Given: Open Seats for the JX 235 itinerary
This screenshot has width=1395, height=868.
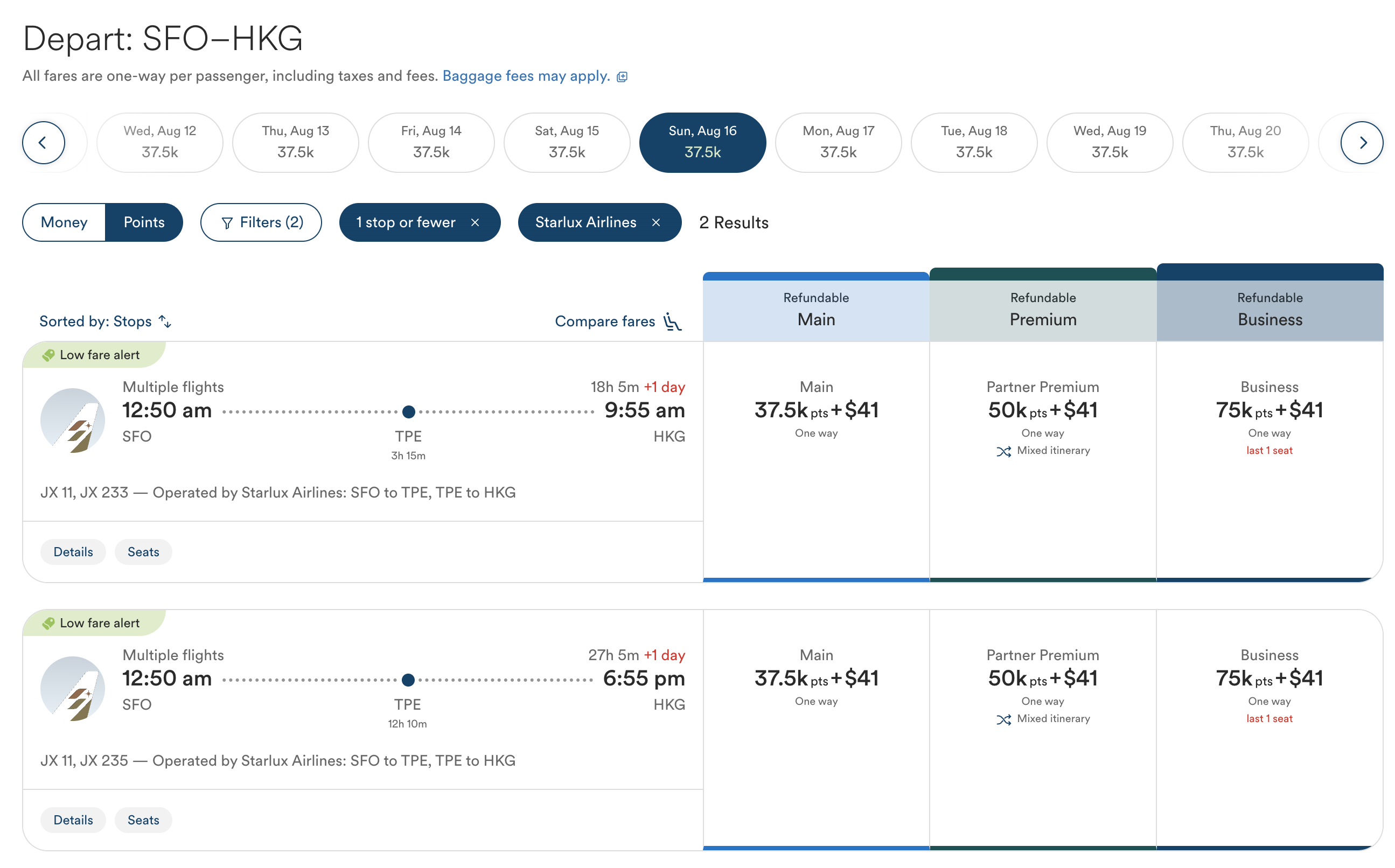Looking at the screenshot, I should [x=143, y=821].
